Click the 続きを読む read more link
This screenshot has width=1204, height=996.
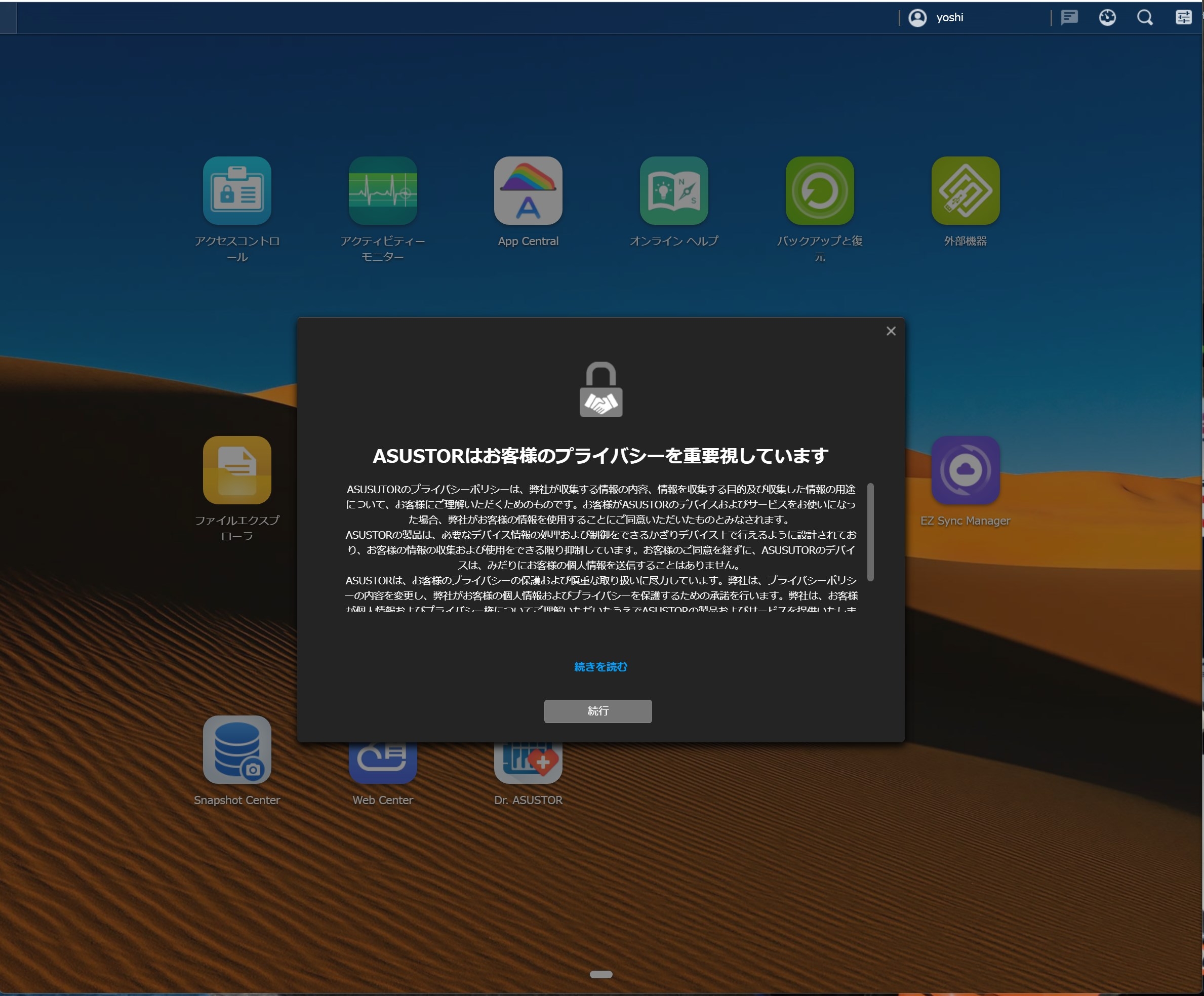click(x=600, y=667)
